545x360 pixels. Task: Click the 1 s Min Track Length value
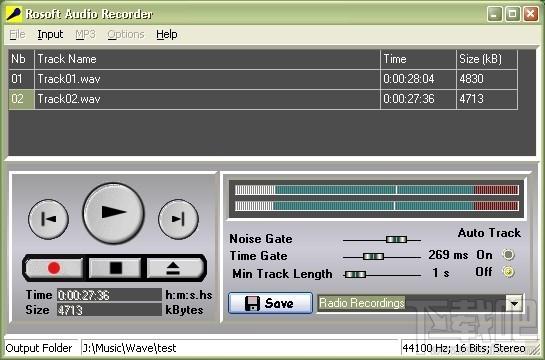(x=441, y=273)
